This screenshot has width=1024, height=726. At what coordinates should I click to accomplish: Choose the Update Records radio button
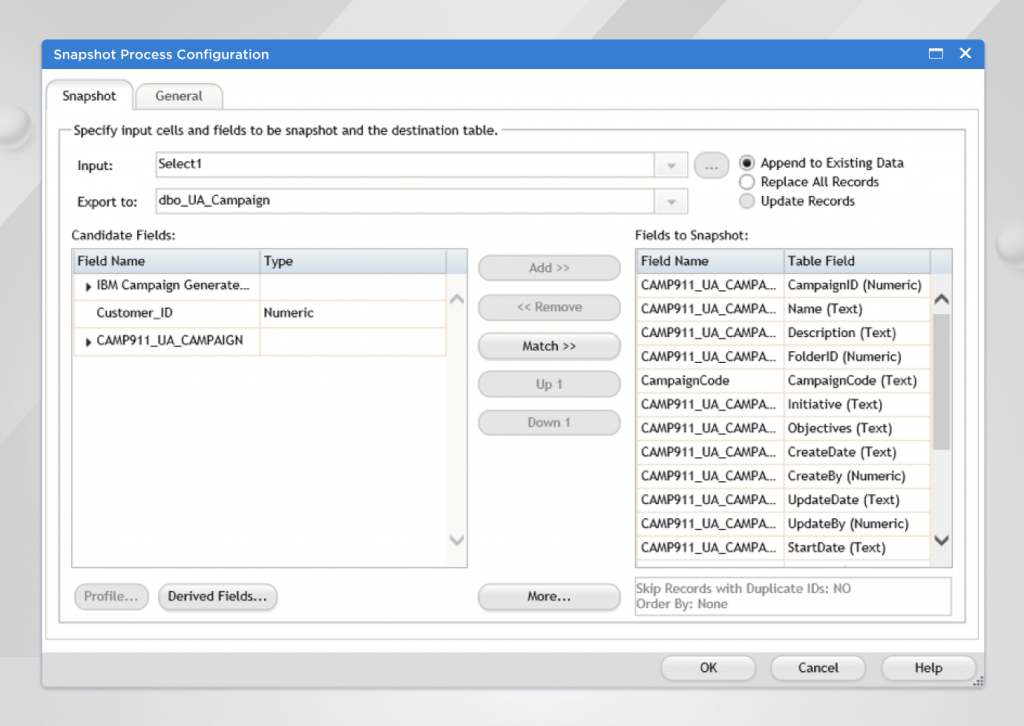(747, 201)
